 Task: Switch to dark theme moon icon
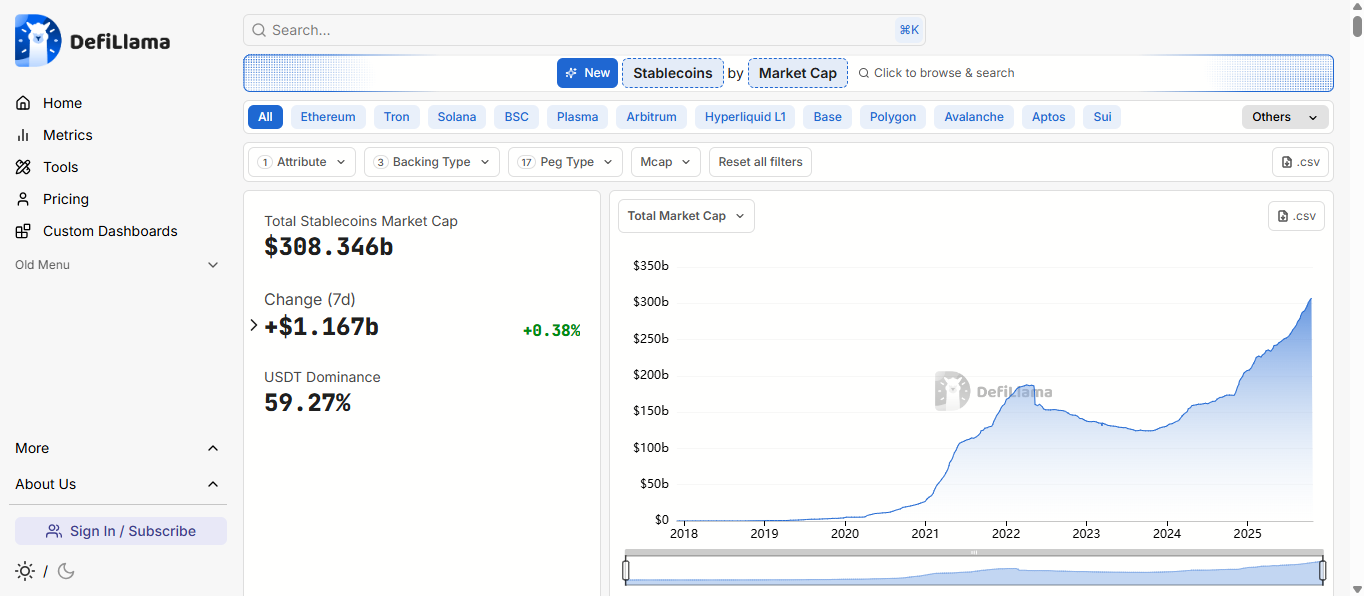(66, 571)
